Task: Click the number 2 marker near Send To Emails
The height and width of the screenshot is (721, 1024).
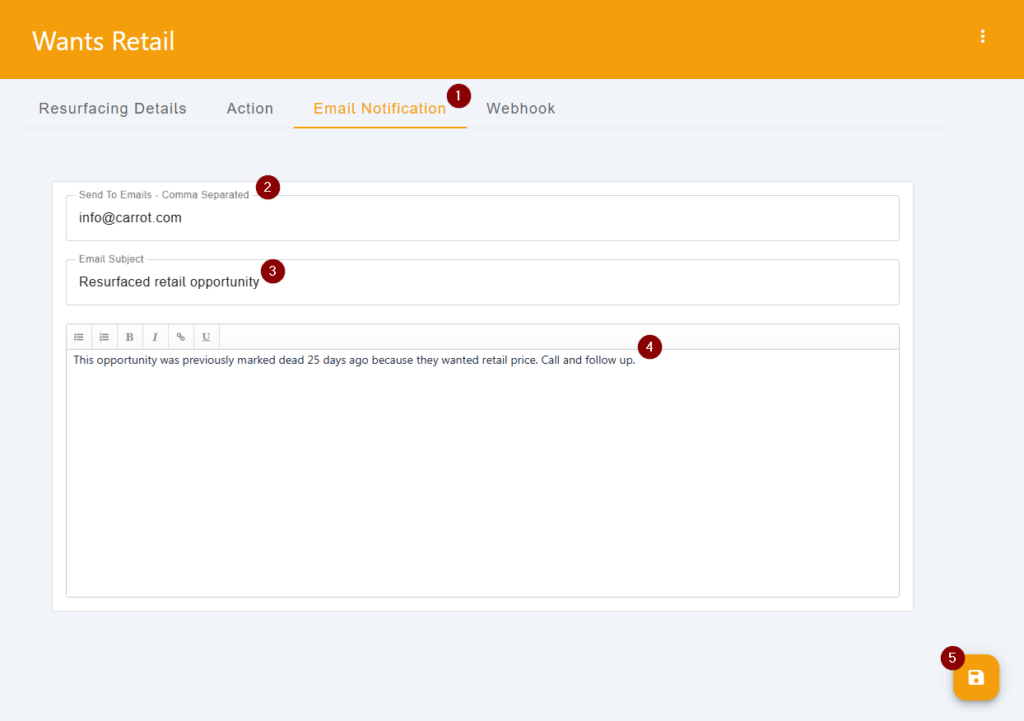Action: click(267, 187)
